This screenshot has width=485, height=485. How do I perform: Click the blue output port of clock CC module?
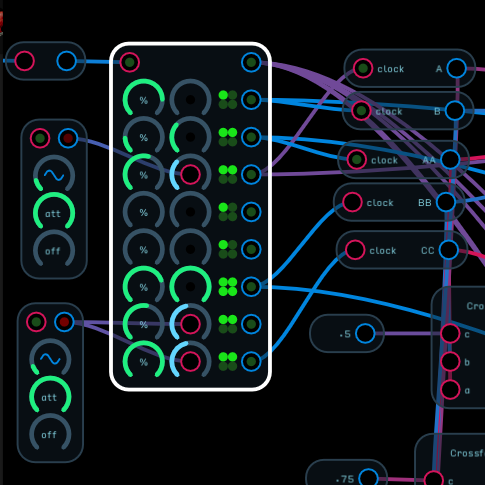click(449, 250)
